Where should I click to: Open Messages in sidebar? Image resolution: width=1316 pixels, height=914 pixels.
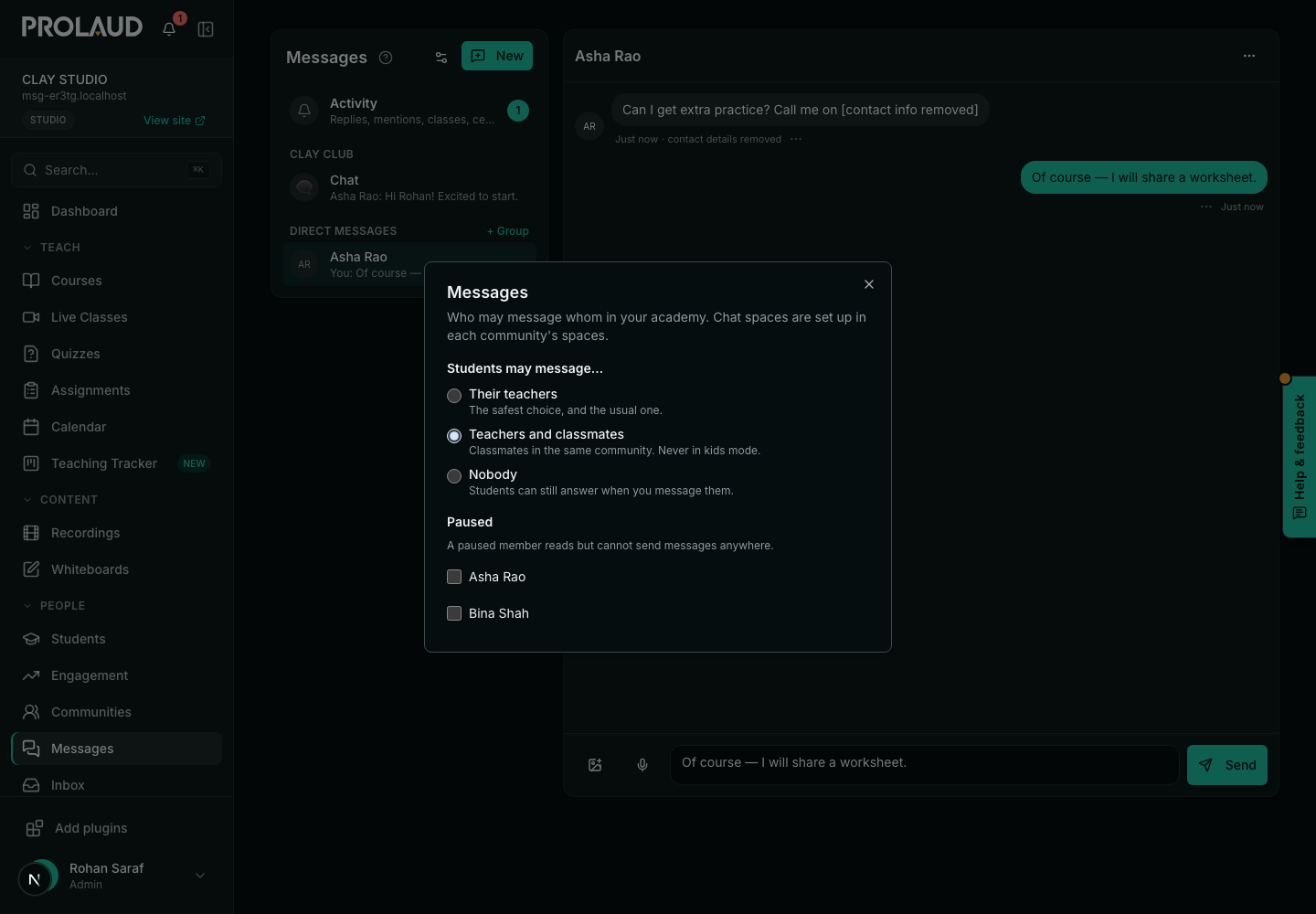click(x=117, y=749)
